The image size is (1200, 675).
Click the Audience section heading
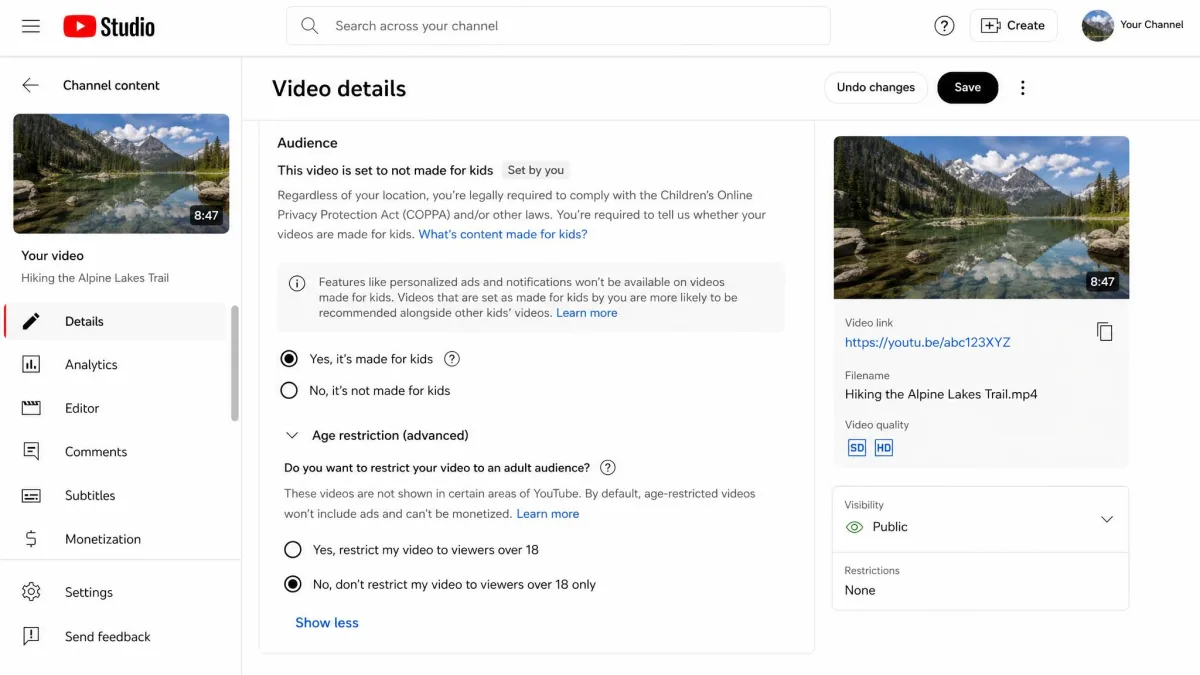pyautogui.click(x=308, y=143)
